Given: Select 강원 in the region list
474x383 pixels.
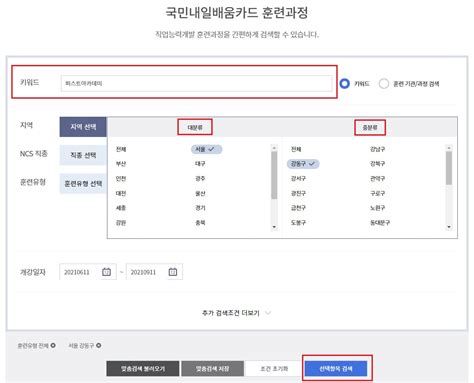Looking at the screenshot, I should point(121,222).
